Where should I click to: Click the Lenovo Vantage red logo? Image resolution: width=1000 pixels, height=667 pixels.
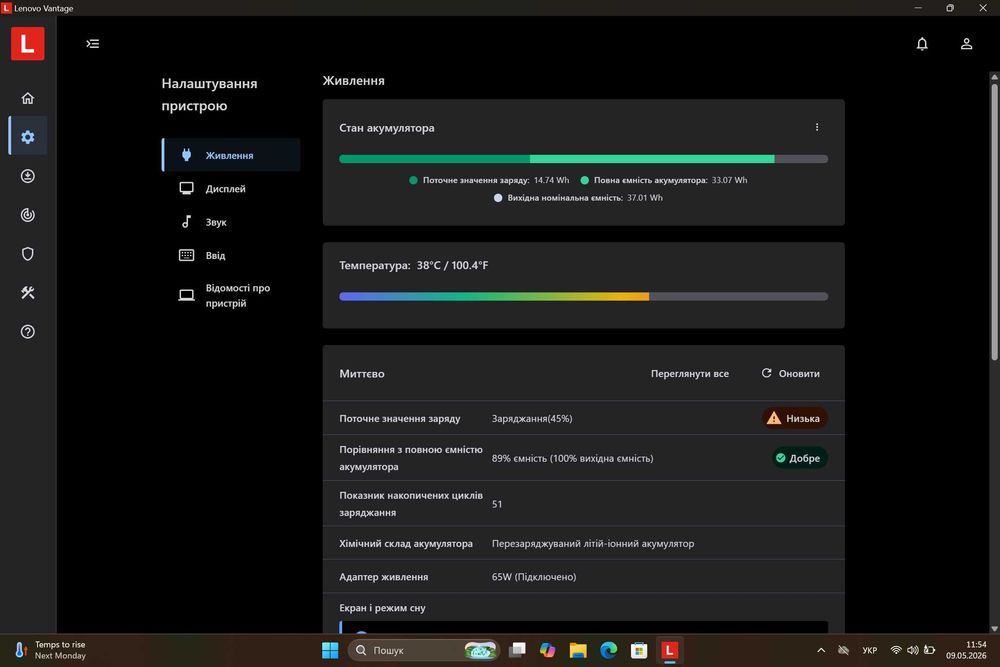point(27,43)
